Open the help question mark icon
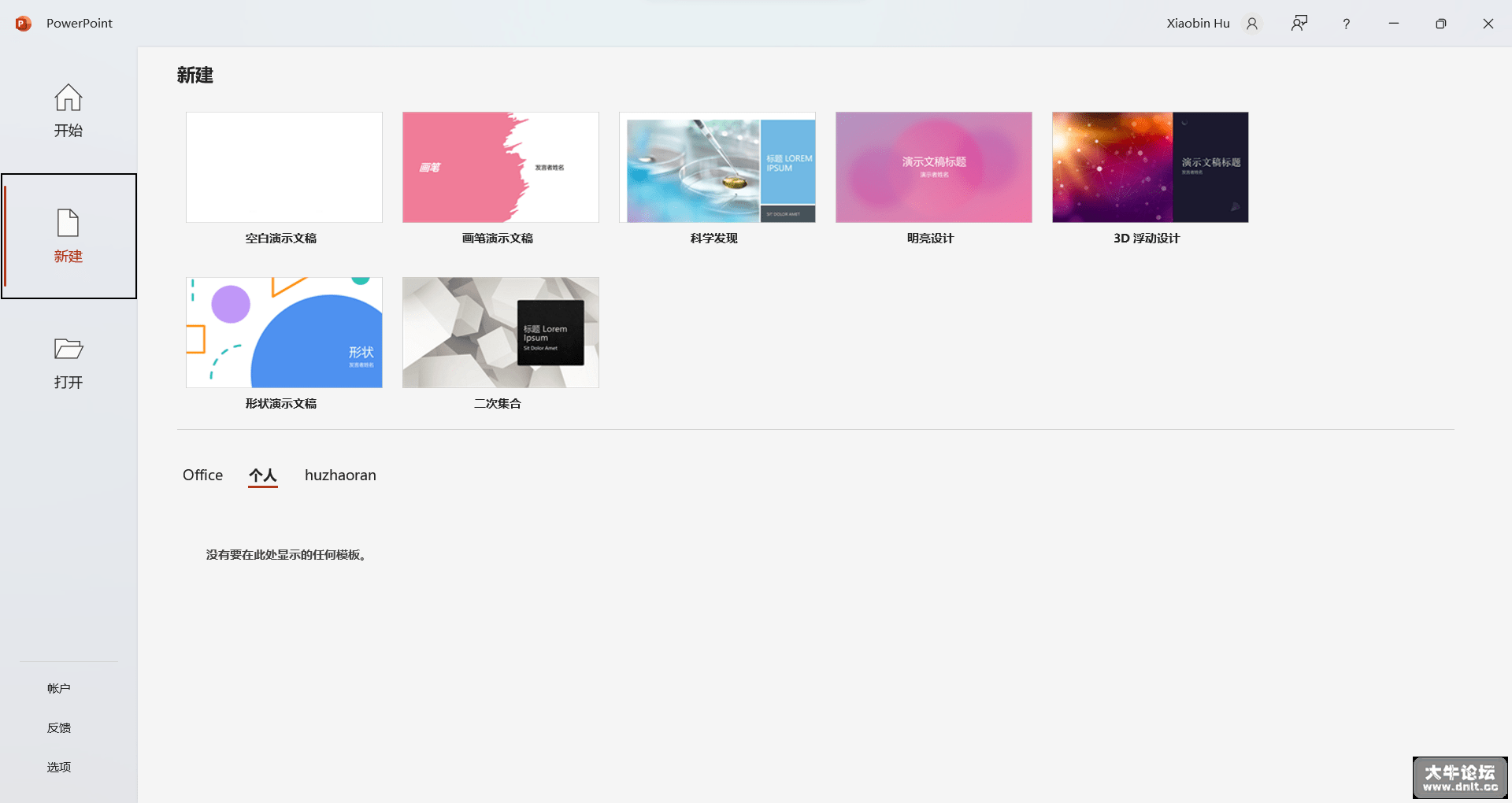The width and height of the screenshot is (1512, 803). pyautogui.click(x=1347, y=24)
